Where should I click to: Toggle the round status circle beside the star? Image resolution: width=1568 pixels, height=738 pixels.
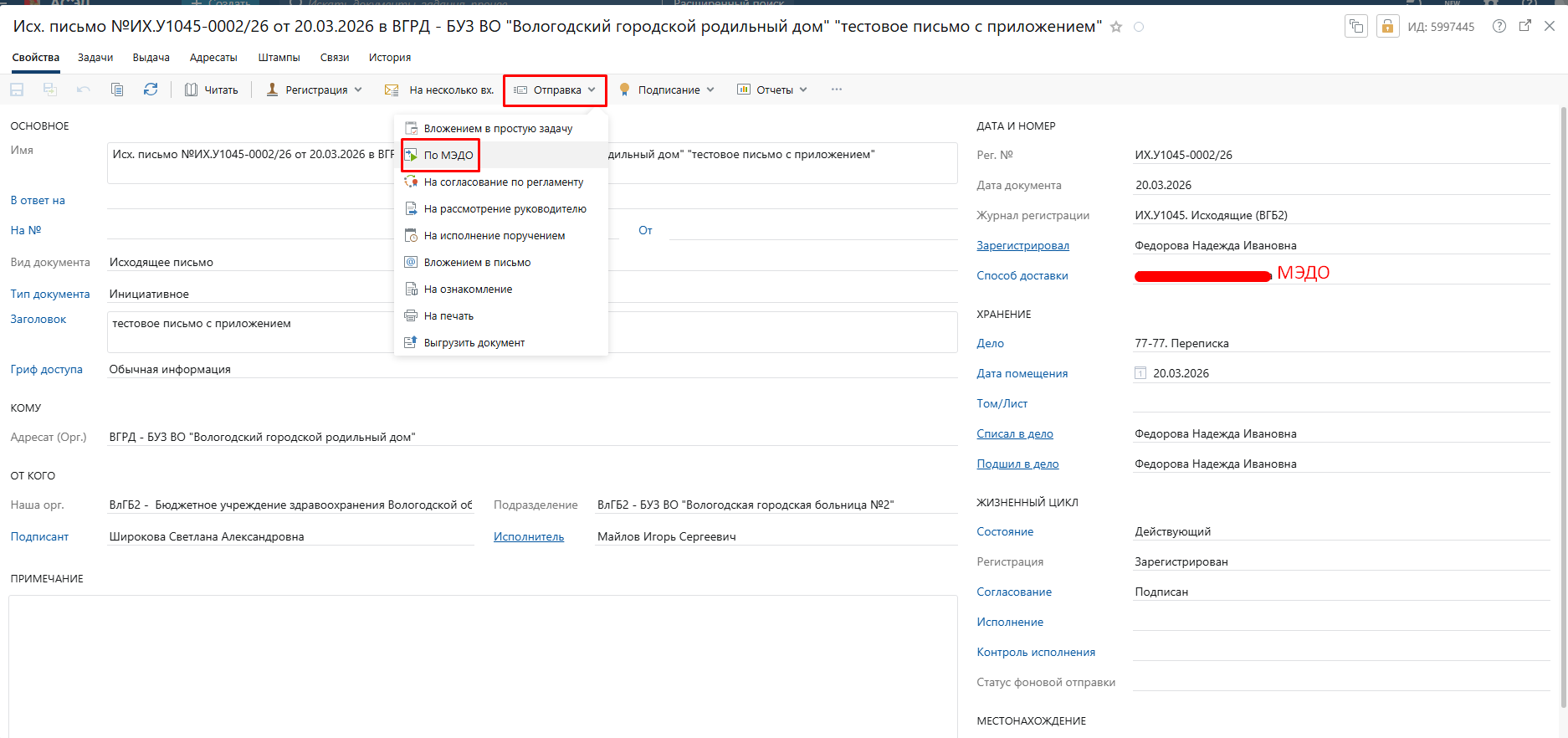(x=1139, y=27)
